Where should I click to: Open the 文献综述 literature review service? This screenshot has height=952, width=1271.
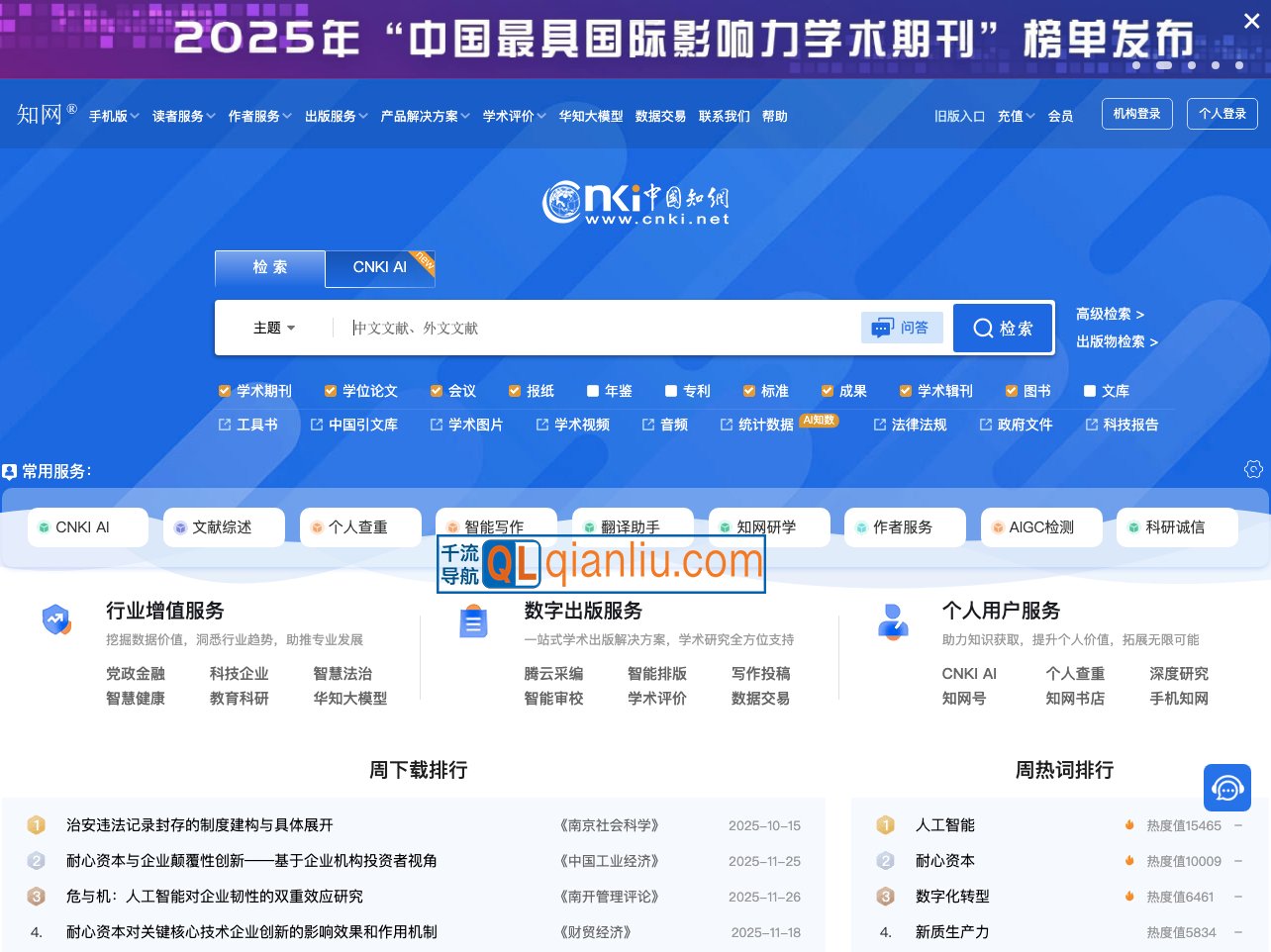(223, 527)
